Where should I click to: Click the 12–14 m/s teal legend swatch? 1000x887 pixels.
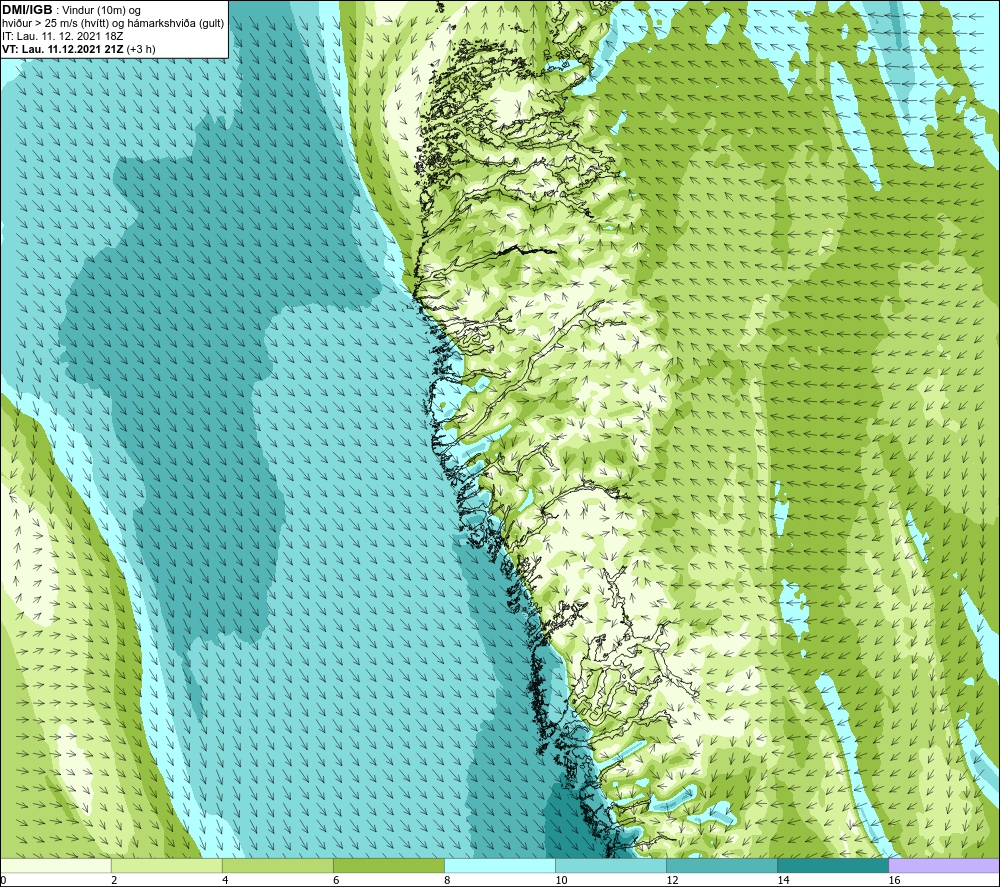tap(721, 865)
